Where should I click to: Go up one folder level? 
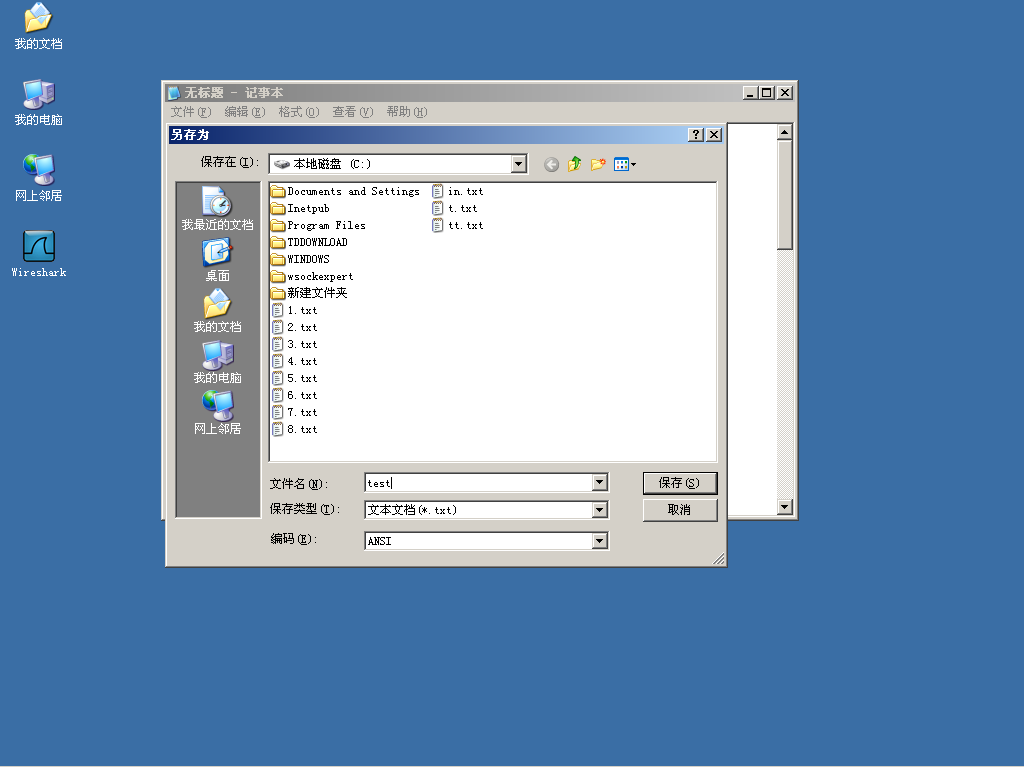tap(575, 164)
